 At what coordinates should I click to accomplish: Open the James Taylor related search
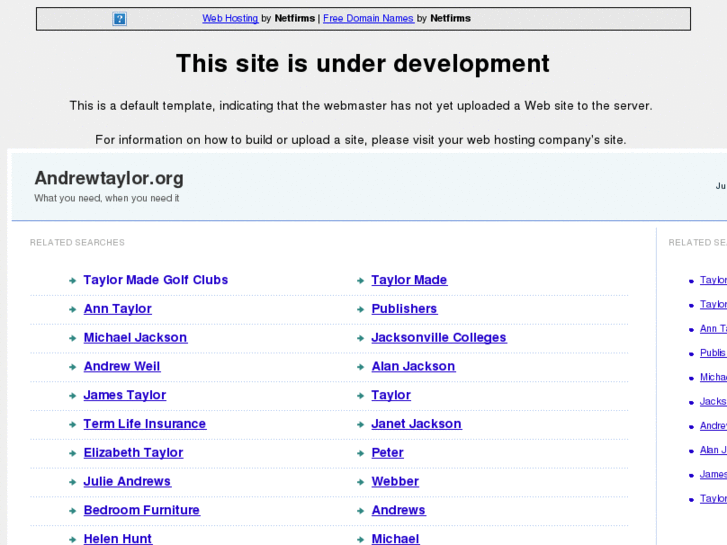pyautogui.click(x=125, y=395)
